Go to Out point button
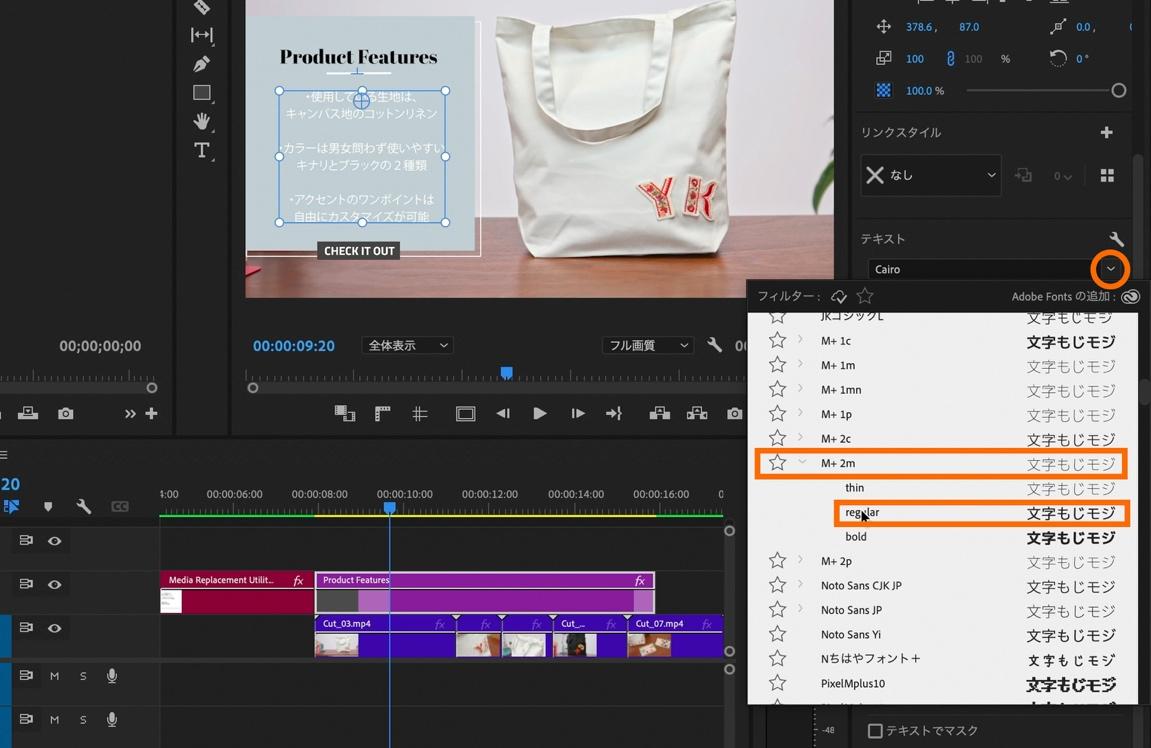 [x=614, y=414]
